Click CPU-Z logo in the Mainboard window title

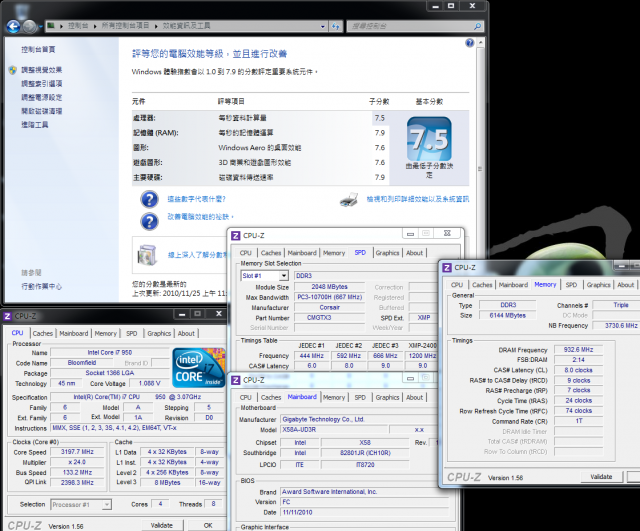(236, 380)
